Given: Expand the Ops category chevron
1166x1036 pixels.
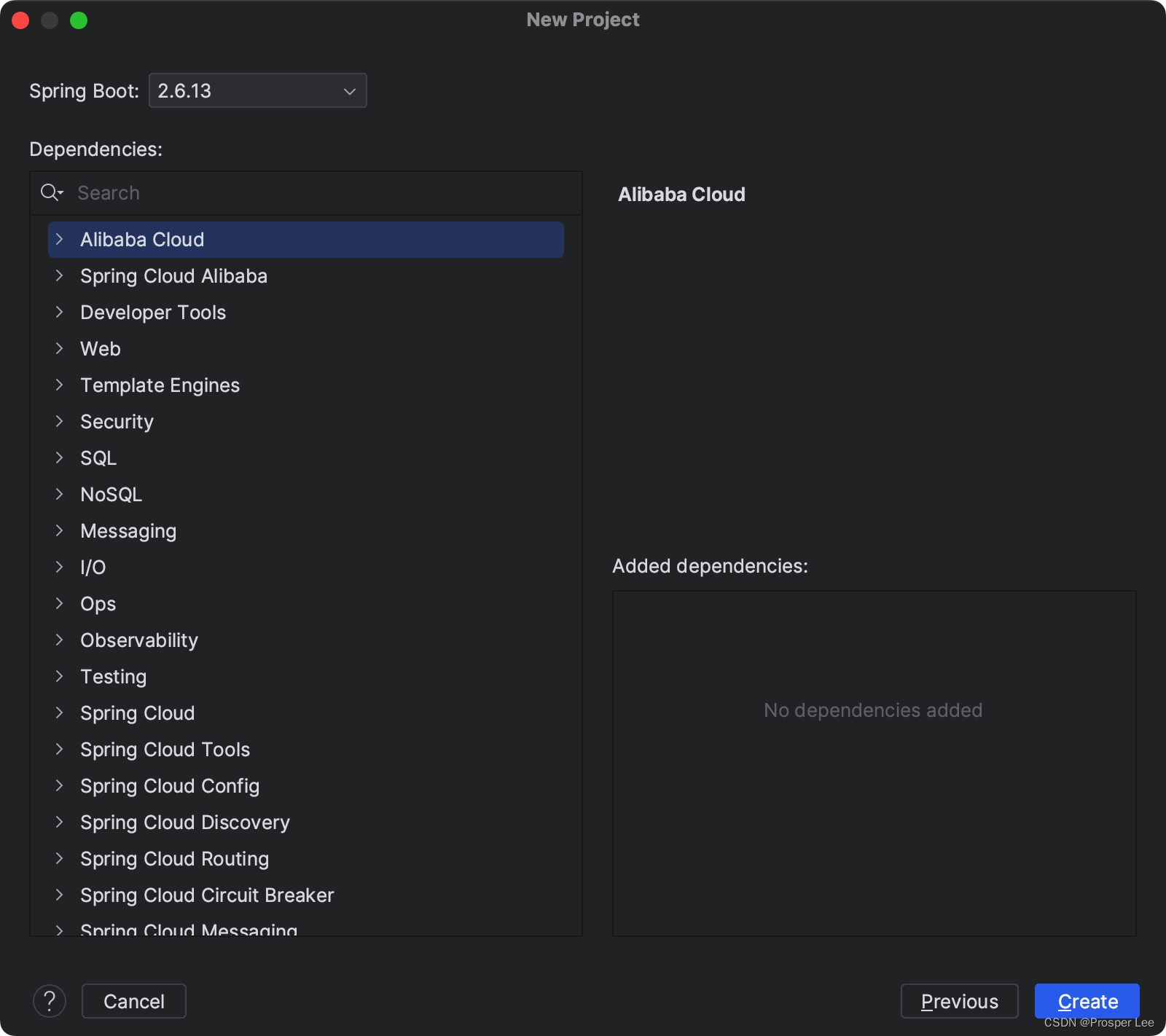Looking at the screenshot, I should point(60,604).
